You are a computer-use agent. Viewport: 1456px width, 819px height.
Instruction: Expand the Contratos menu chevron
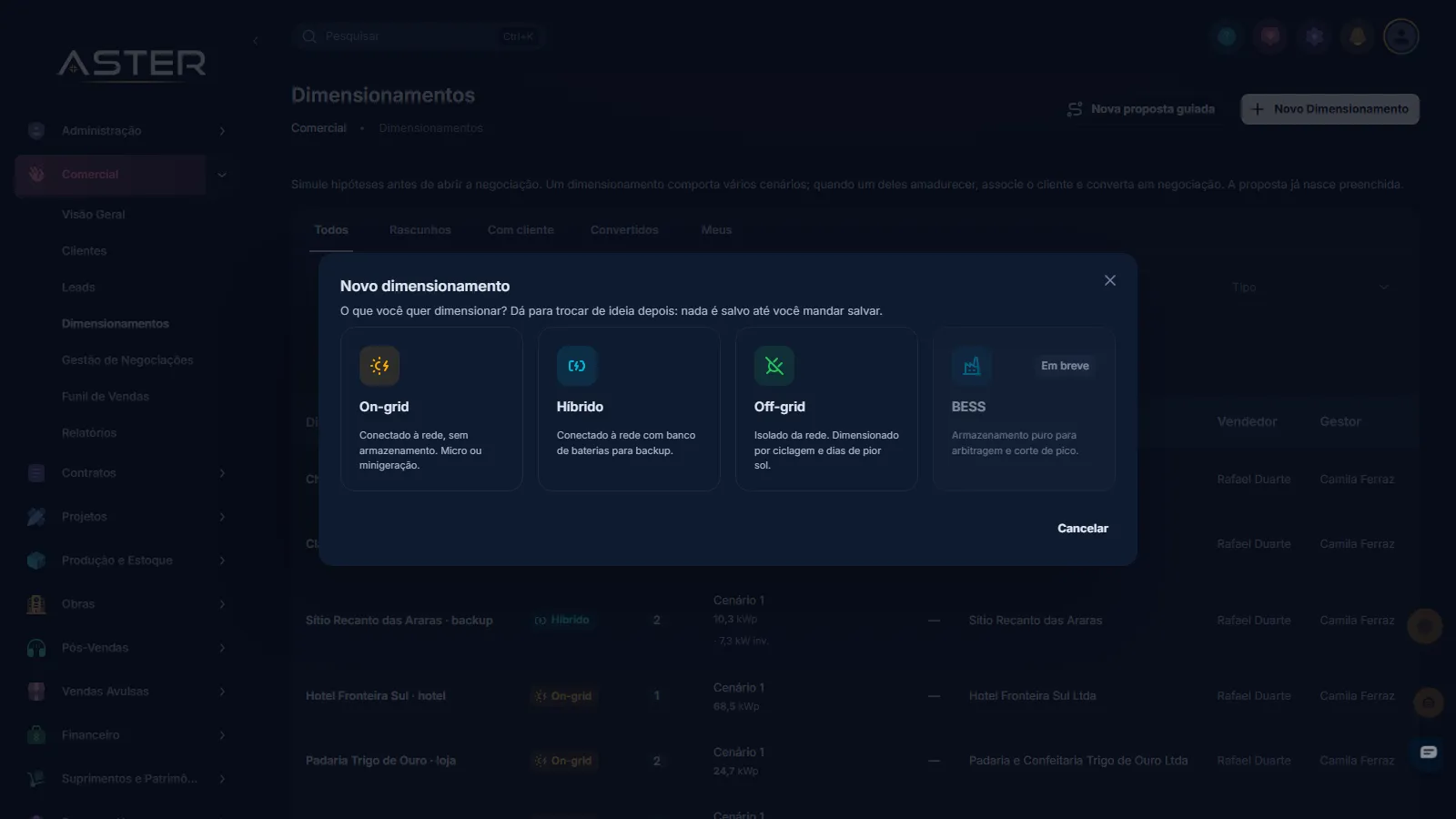coord(222,473)
